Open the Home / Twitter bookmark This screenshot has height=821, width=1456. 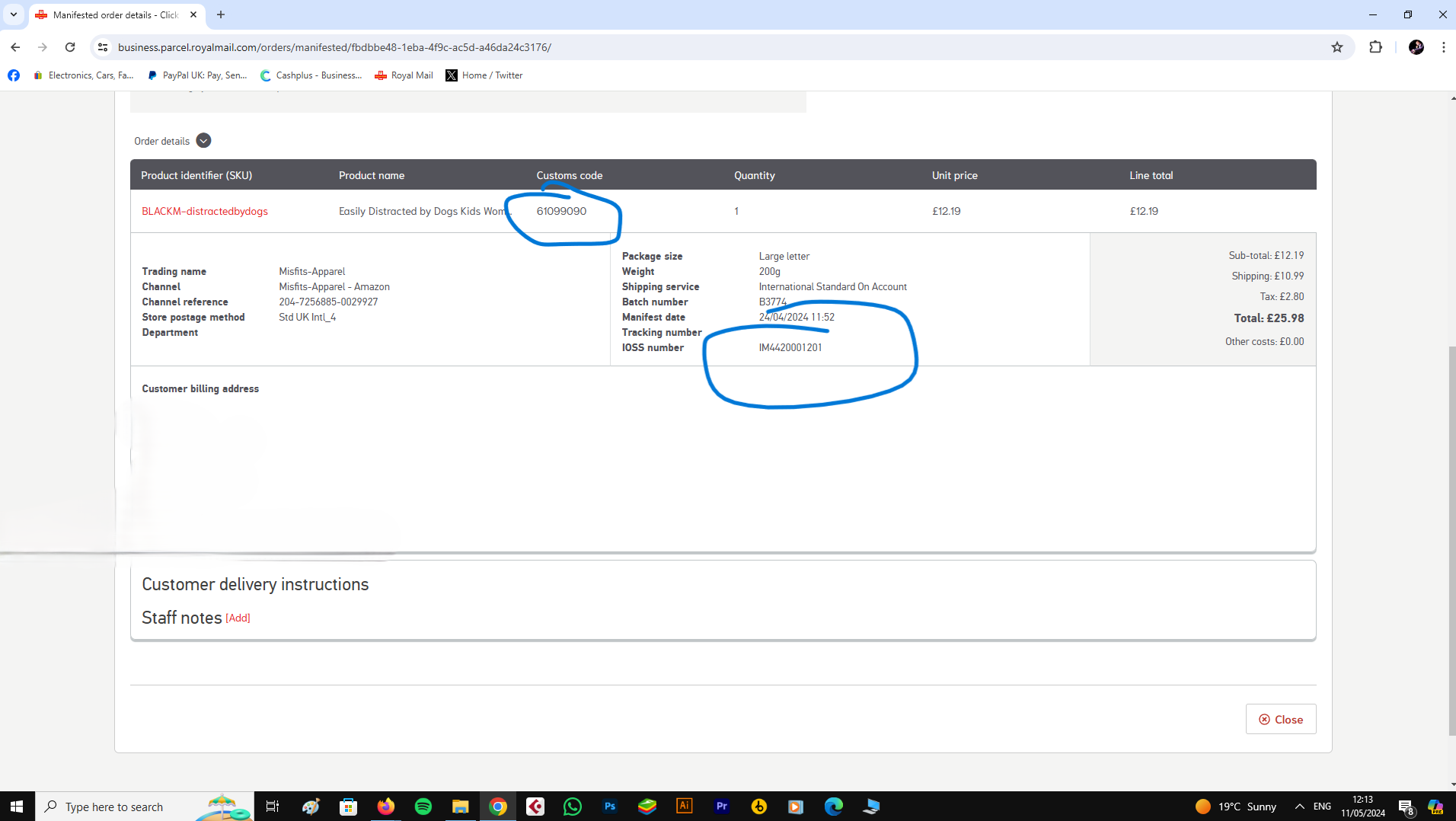(x=484, y=75)
